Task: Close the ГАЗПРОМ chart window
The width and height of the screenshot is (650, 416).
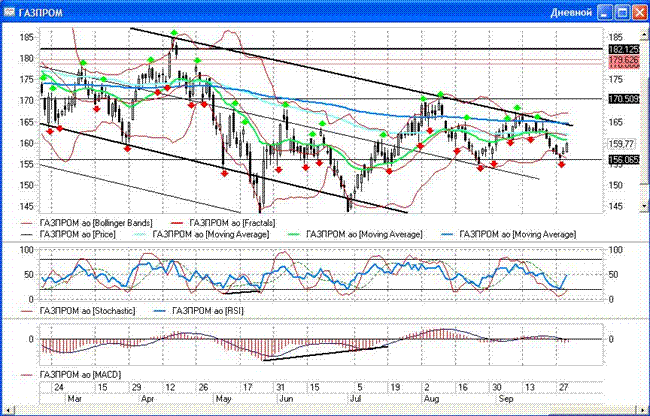Action: tap(640, 12)
